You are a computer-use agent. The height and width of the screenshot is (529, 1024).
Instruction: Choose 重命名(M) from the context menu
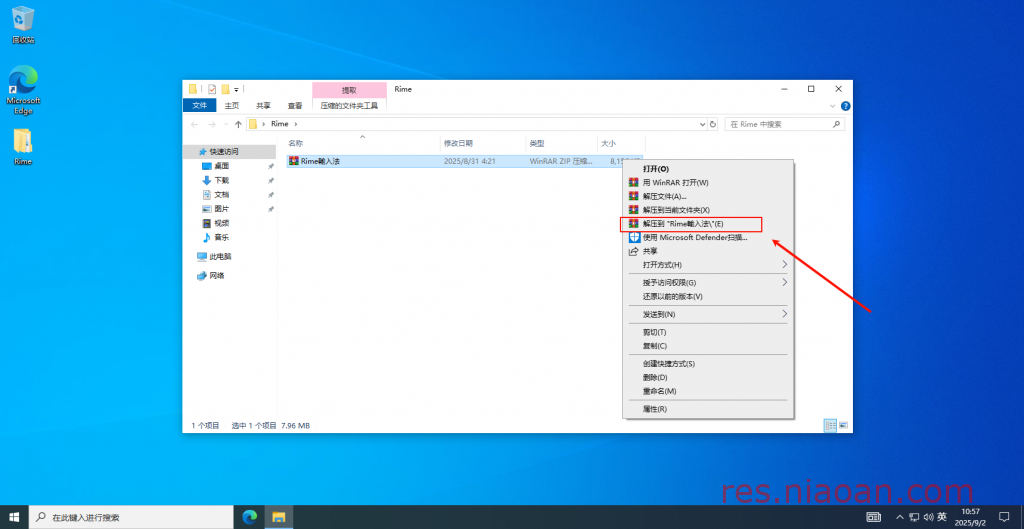pos(708,391)
